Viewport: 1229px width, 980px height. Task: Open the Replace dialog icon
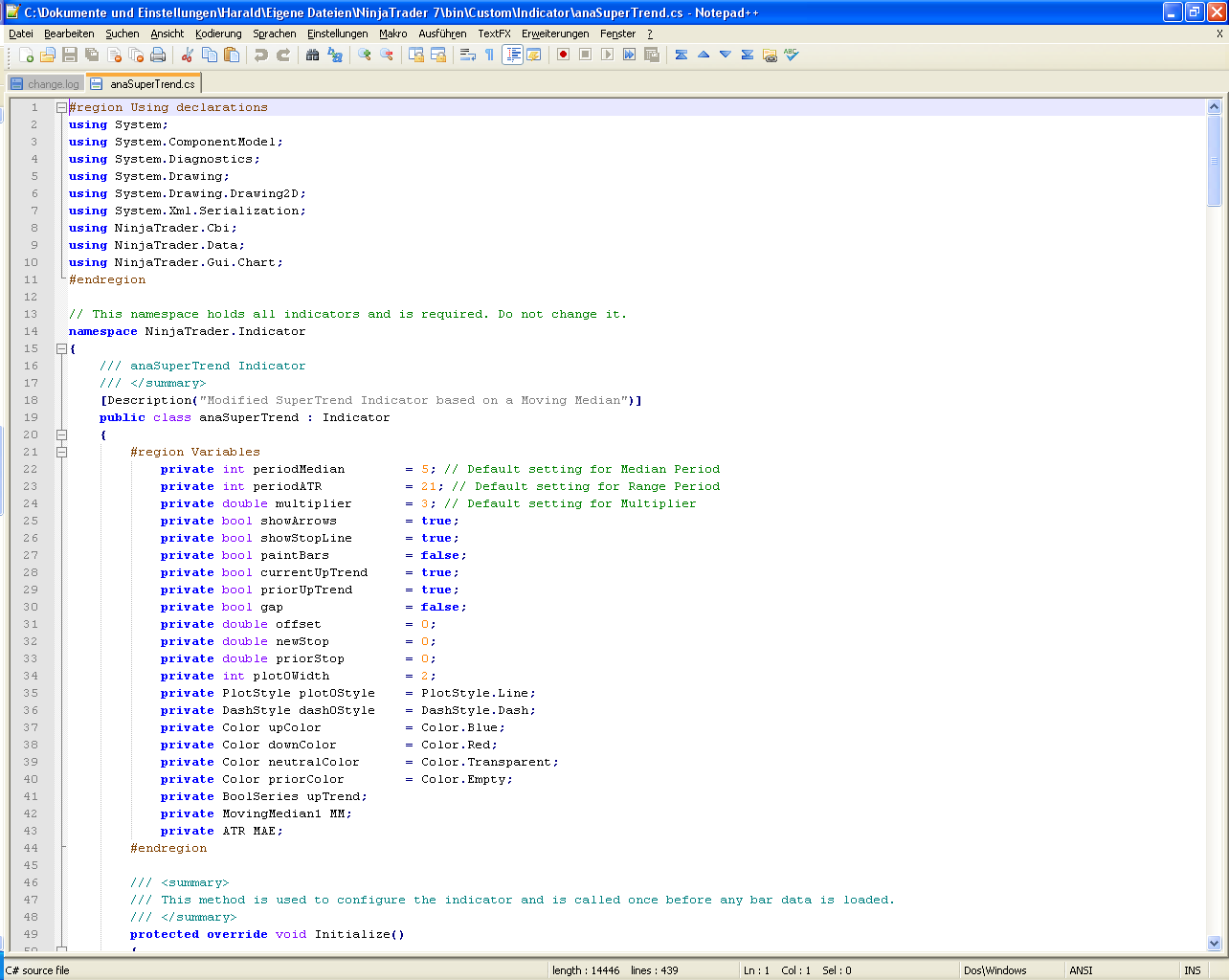click(335, 55)
